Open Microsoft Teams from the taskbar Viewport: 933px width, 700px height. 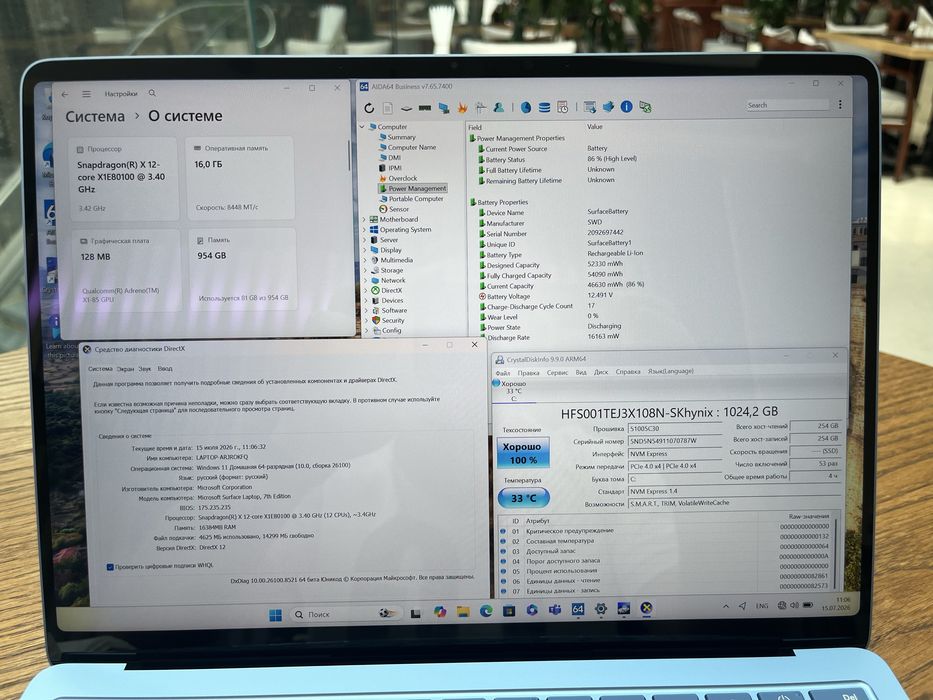pyautogui.click(x=555, y=610)
